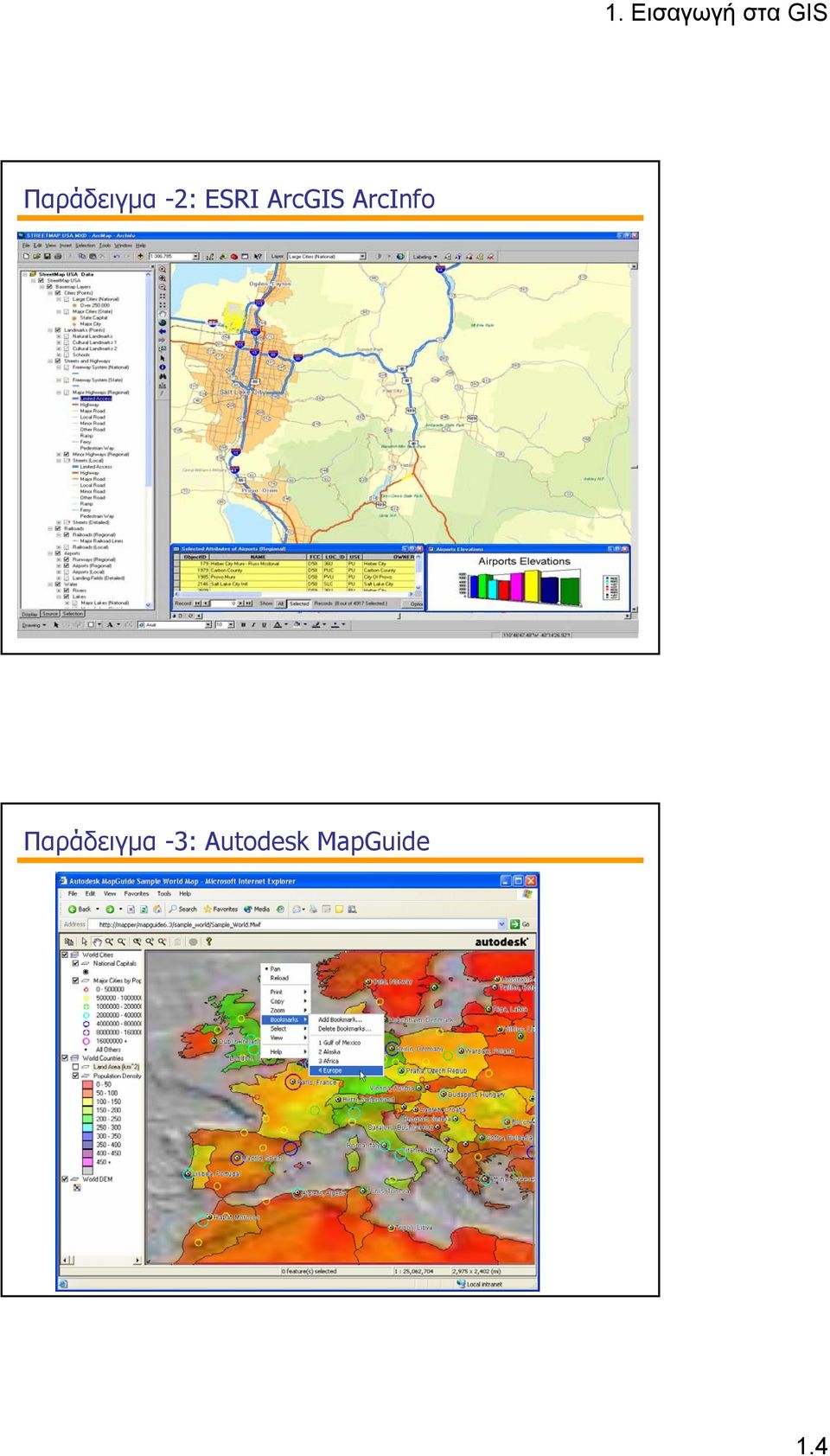Screen dimensions: 830x1456
Task: Click the green Go button beside address bar
Action: (x=520, y=924)
